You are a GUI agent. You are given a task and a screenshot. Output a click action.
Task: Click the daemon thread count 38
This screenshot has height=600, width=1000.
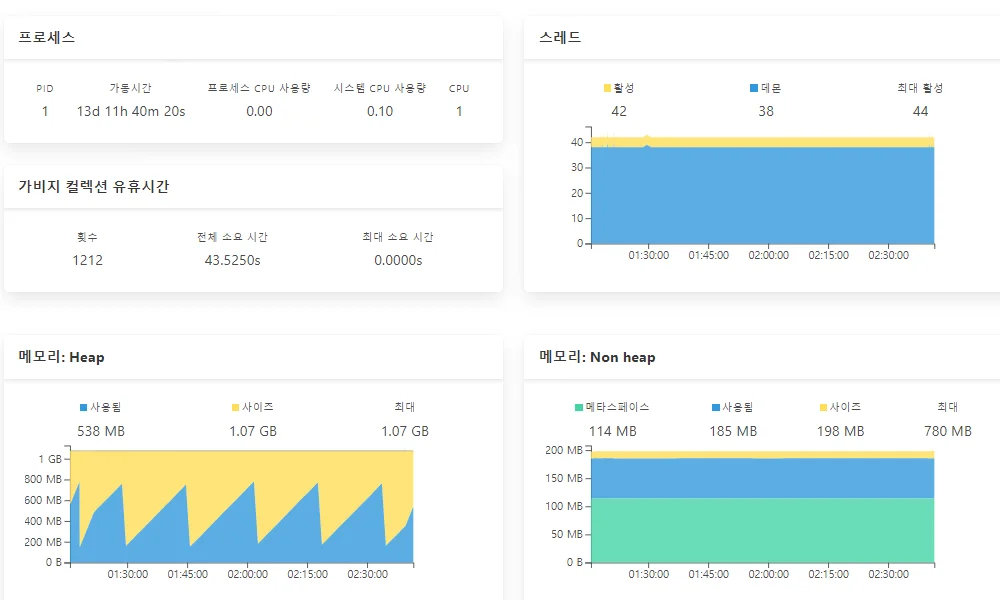pyautogui.click(x=766, y=111)
